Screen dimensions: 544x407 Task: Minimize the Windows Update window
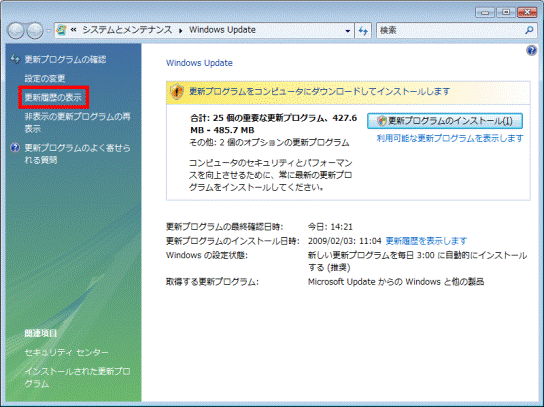pyautogui.click(x=485, y=12)
